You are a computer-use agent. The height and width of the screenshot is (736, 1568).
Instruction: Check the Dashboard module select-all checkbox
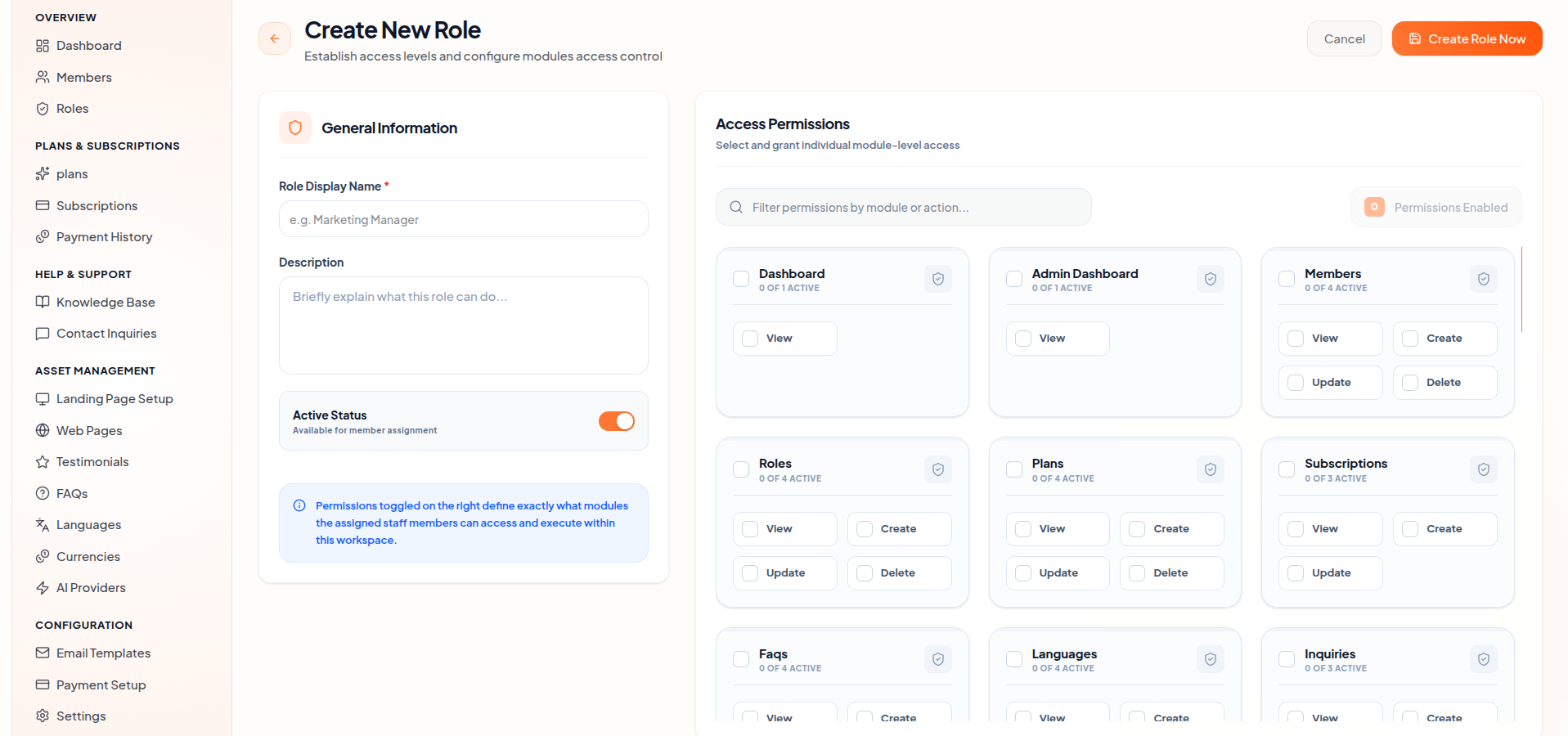click(741, 279)
